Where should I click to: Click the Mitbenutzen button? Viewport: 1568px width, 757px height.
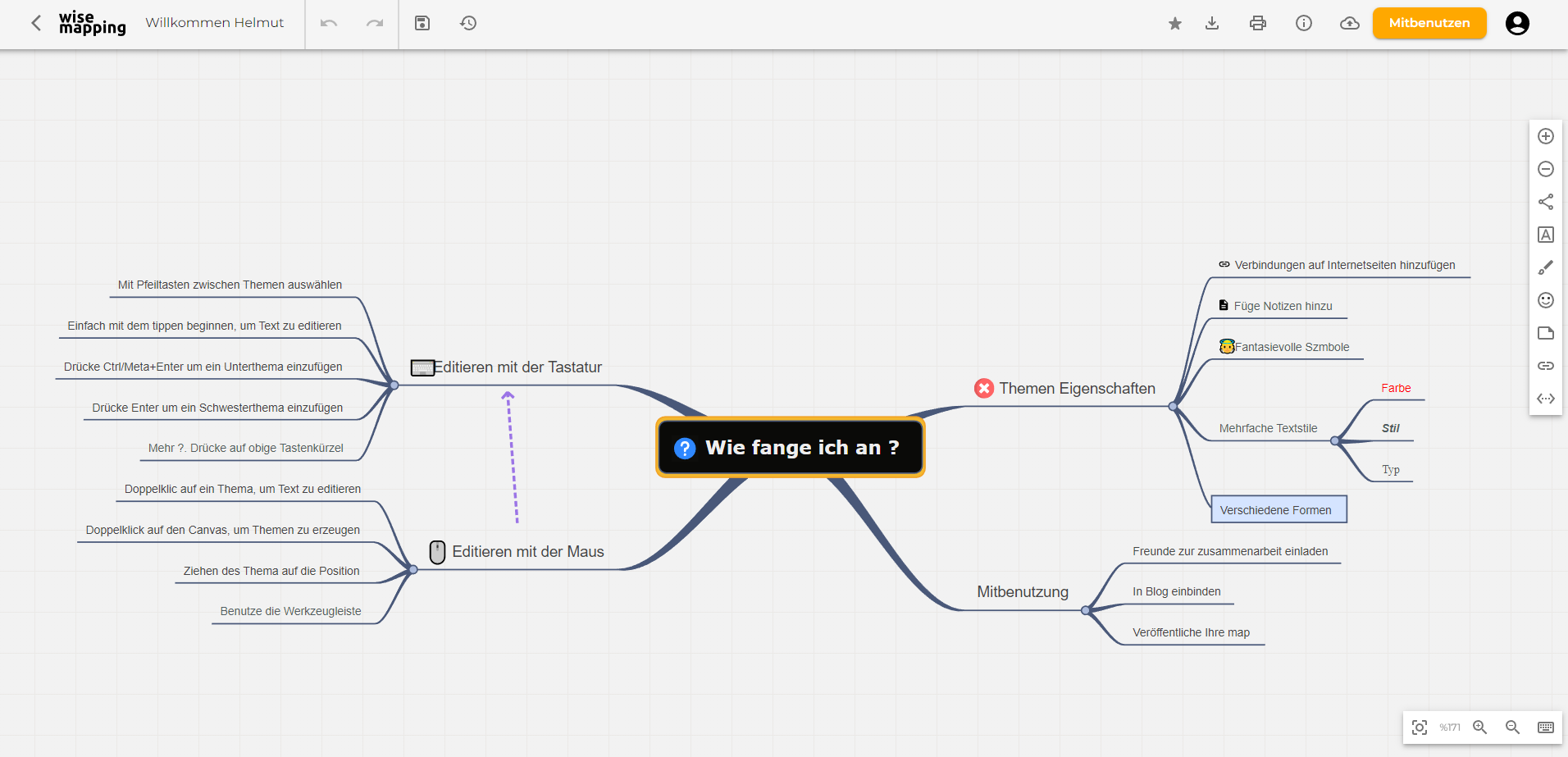pos(1429,23)
